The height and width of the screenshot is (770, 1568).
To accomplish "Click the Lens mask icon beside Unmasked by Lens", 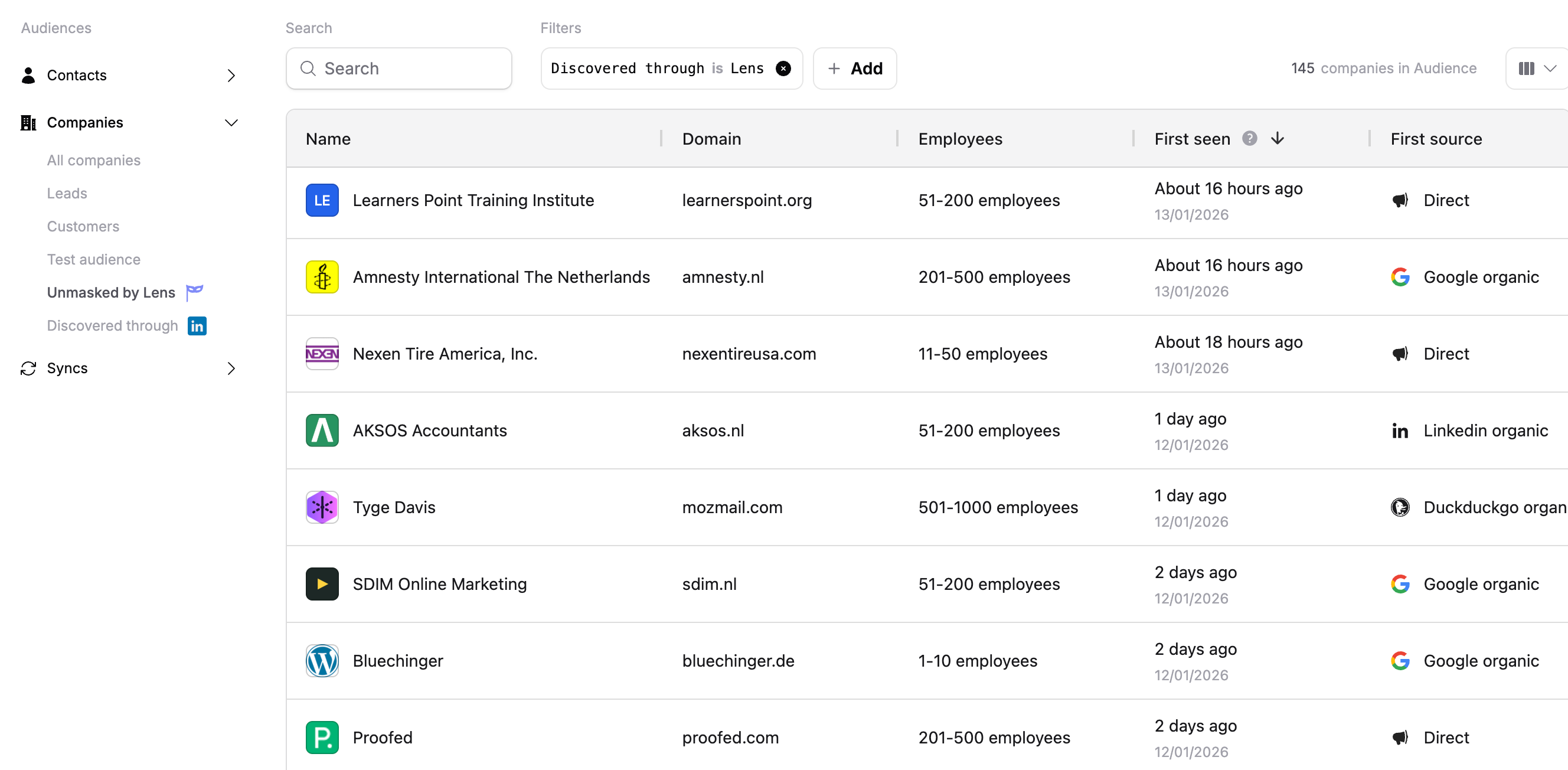I will pyautogui.click(x=195, y=293).
